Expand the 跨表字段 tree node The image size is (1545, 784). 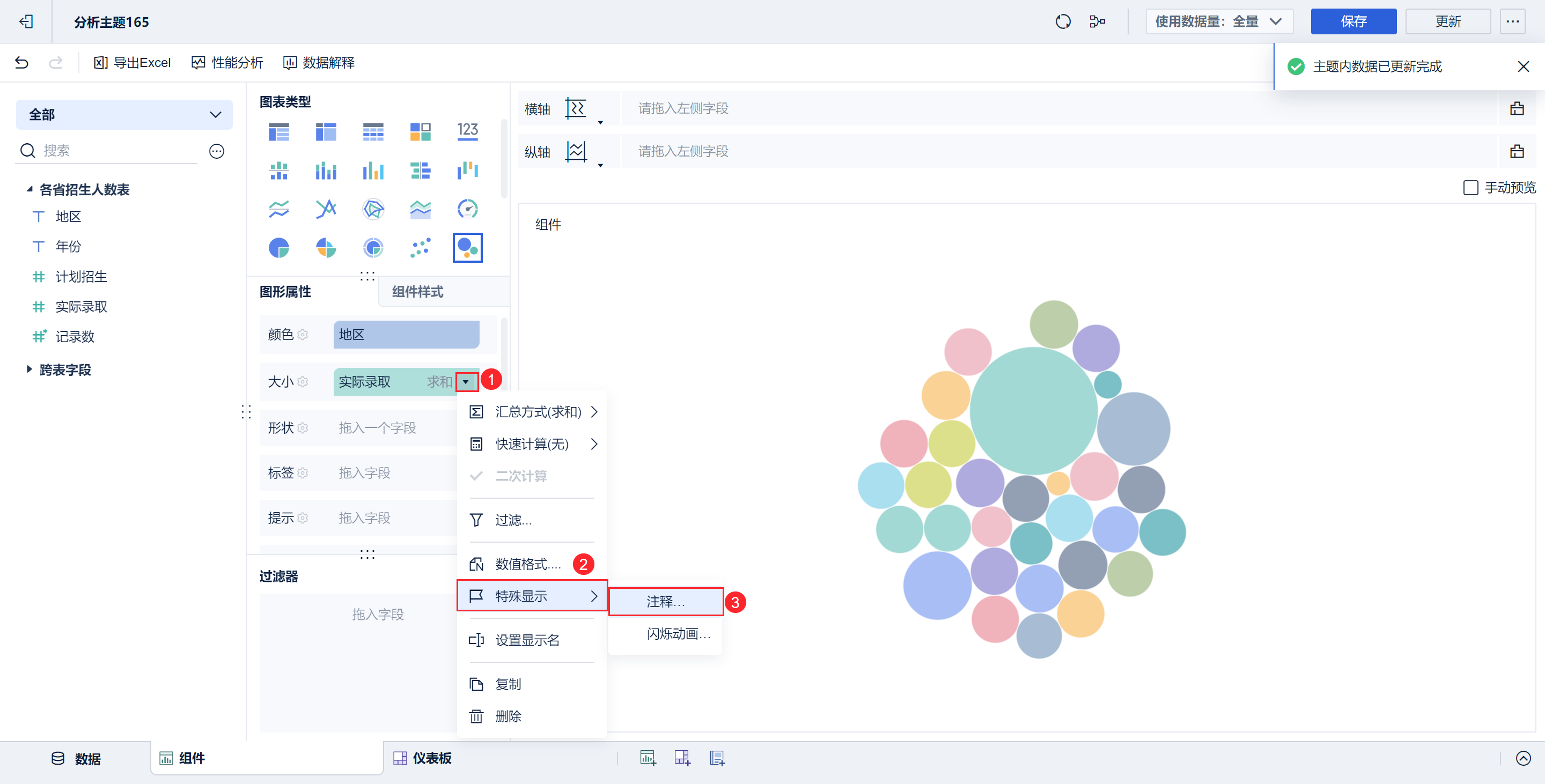[x=30, y=369]
